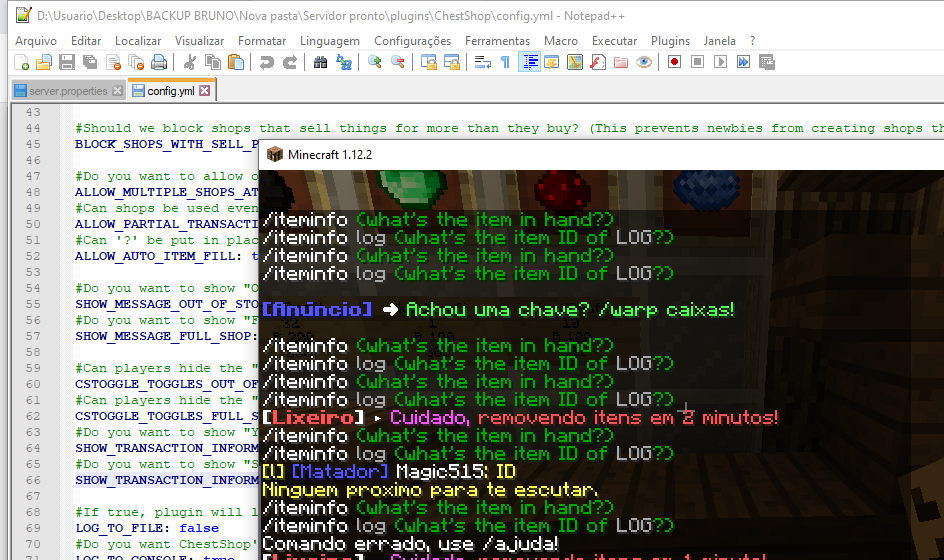The image size is (944, 560).
Task: Zoom out using the magnifier minus icon
Action: coord(397,62)
